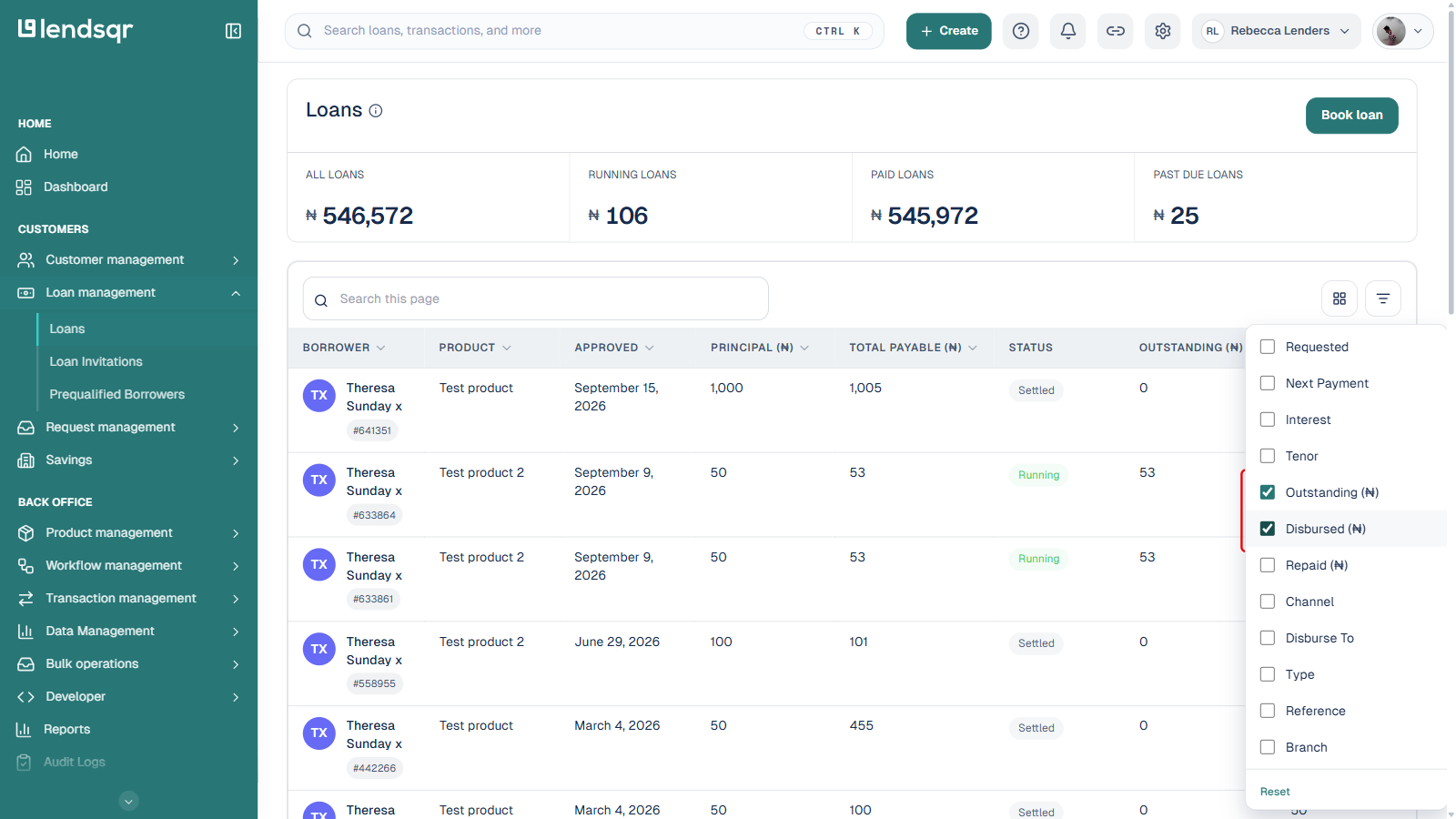This screenshot has height=819, width=1456.
Task: Select Loans in the sidebar
Action: 67,329
